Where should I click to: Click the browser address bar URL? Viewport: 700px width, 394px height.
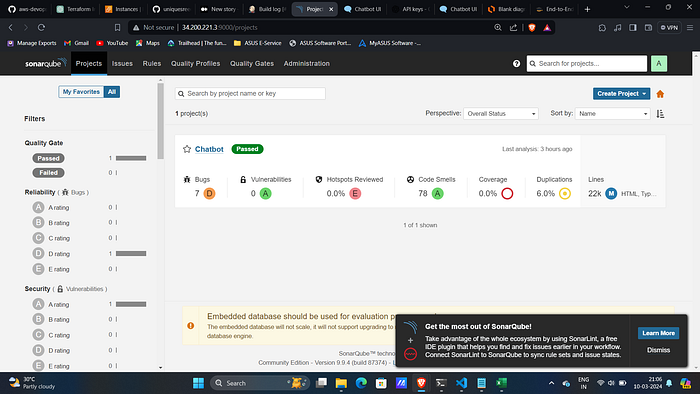pyautogui.click(x=220, y=28)
